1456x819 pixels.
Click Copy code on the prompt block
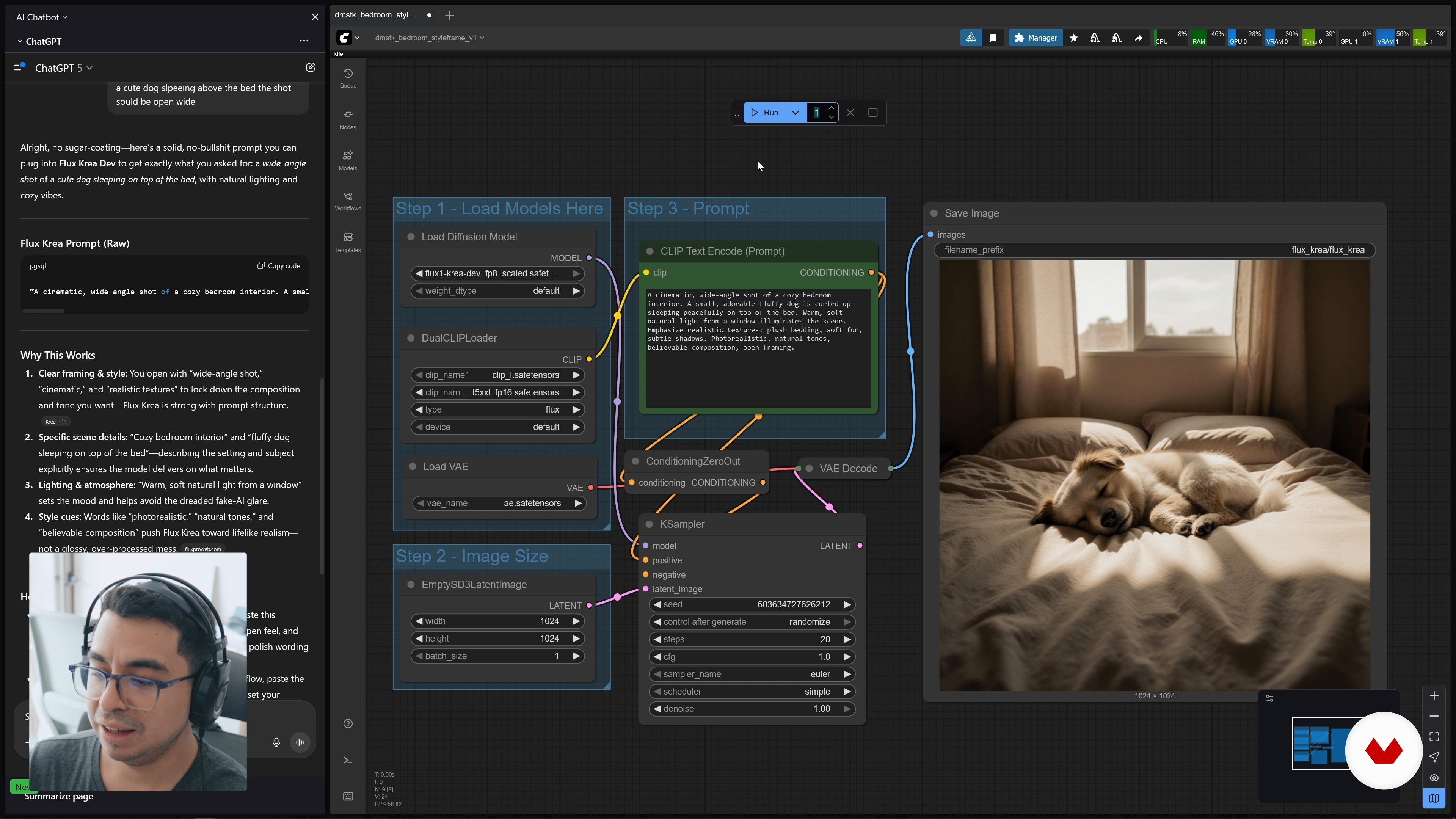(x=279, y=266)
